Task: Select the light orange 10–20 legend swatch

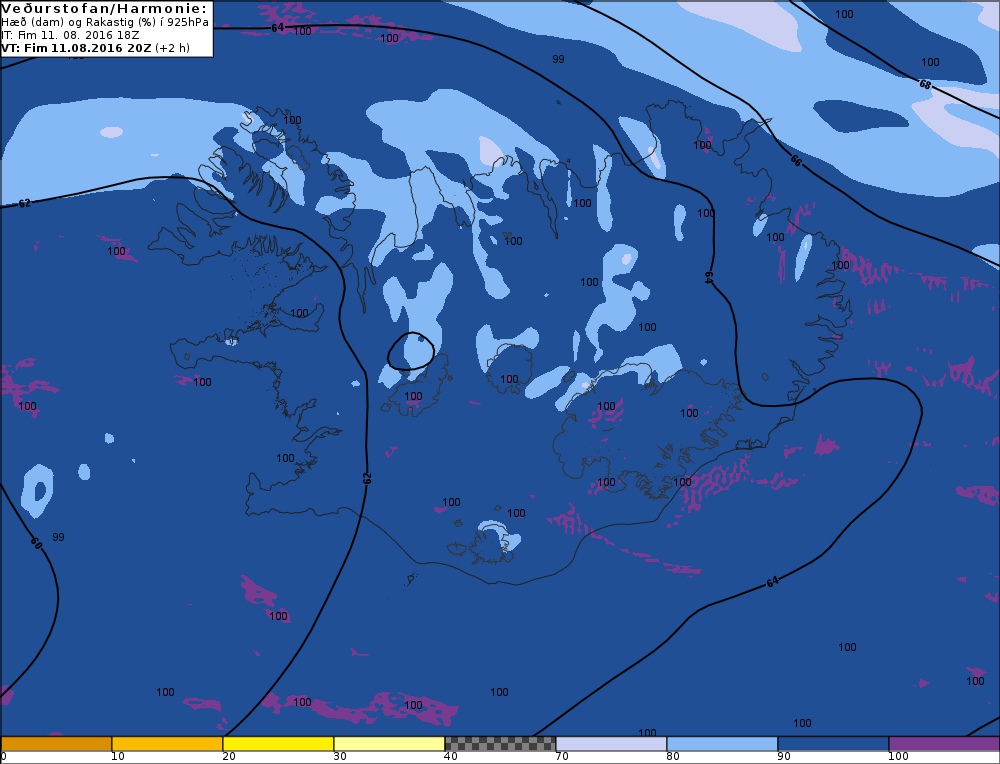Action: [x=167, y=744]
